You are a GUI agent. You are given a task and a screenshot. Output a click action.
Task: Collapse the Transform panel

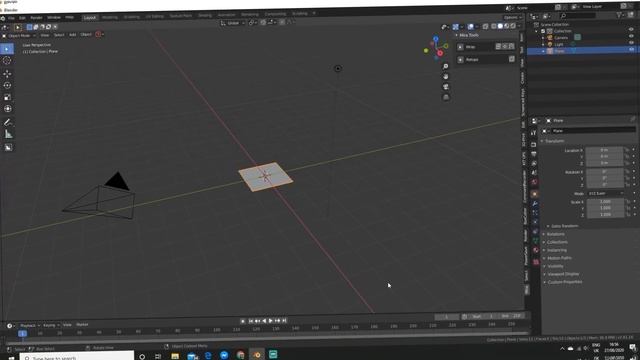tap(555, 141)
